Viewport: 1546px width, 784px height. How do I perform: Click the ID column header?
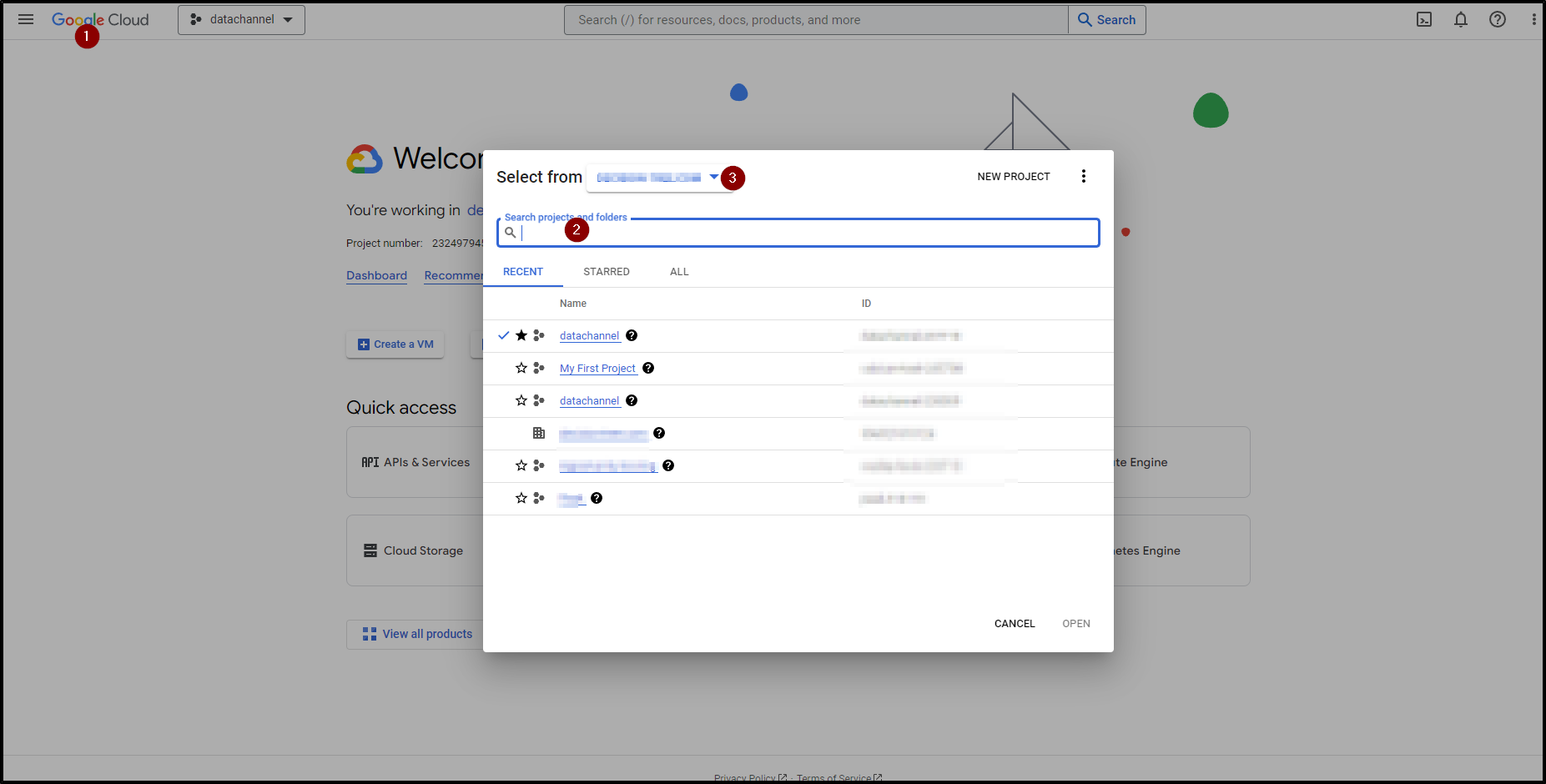pyautogui.click(x=866, y=304)
